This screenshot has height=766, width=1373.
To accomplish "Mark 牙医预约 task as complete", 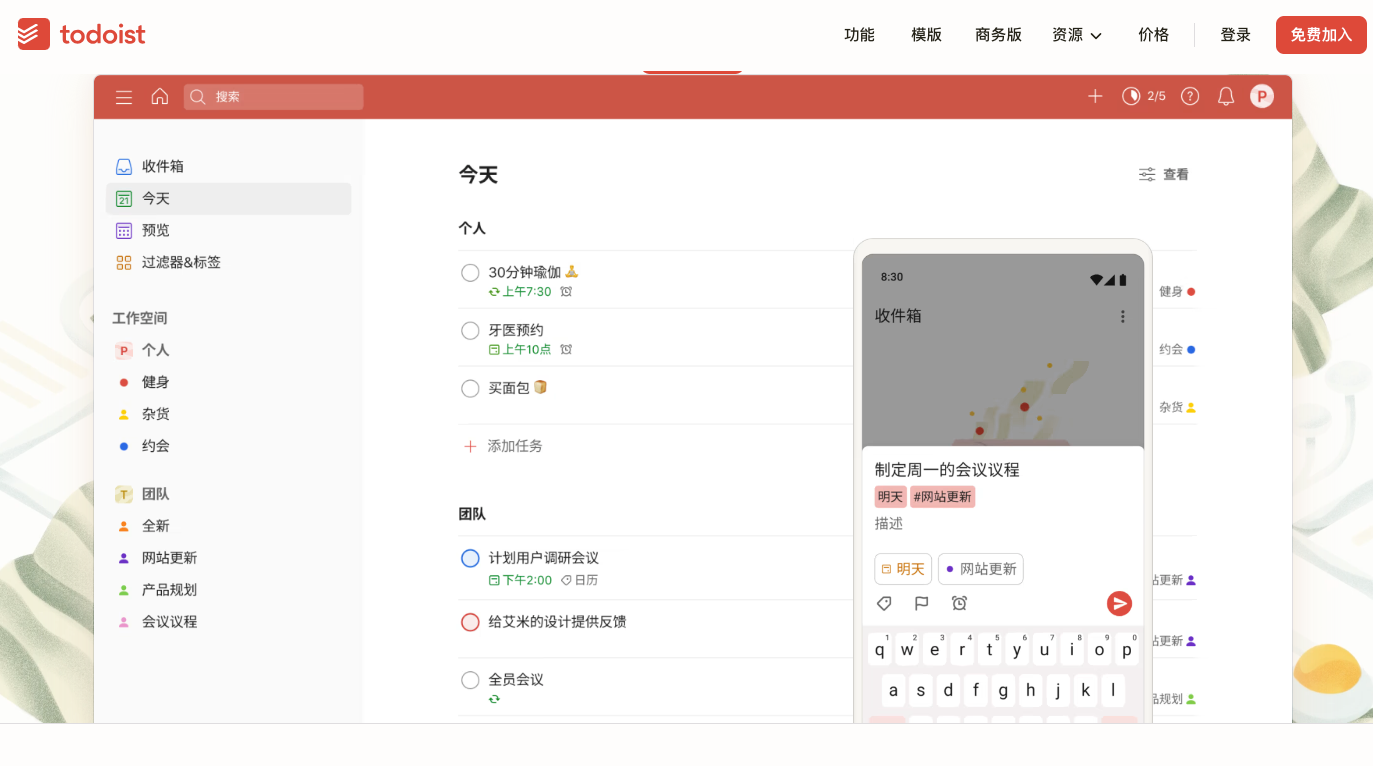I will pos(470,331).
